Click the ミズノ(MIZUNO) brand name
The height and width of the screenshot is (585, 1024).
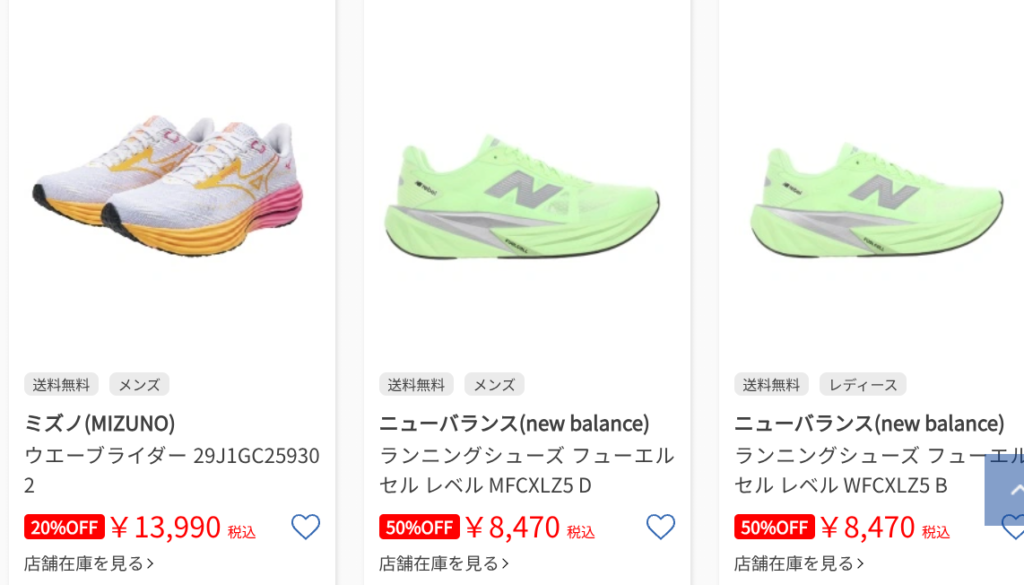99,423
